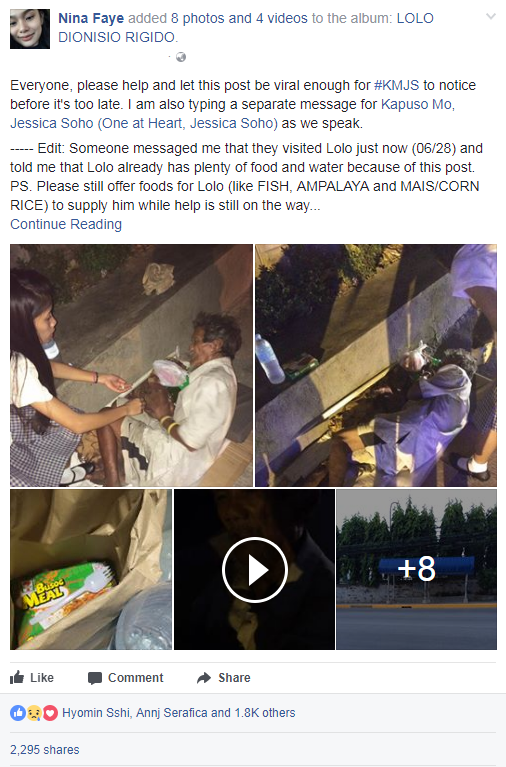The height and width of the screenshot is (767, 506).
Task: Click the #KMJS hashtag
Action: (x=396, y=85)
